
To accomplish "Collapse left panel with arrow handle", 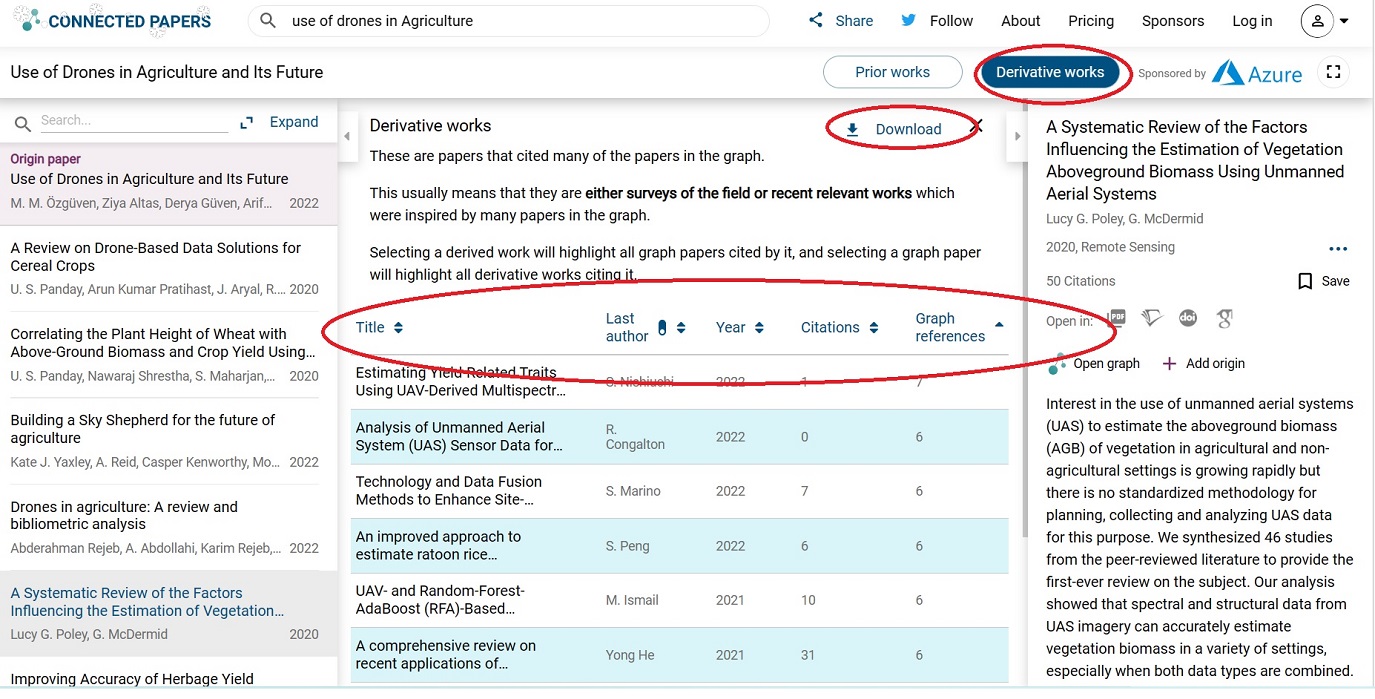I will point(346,136).
